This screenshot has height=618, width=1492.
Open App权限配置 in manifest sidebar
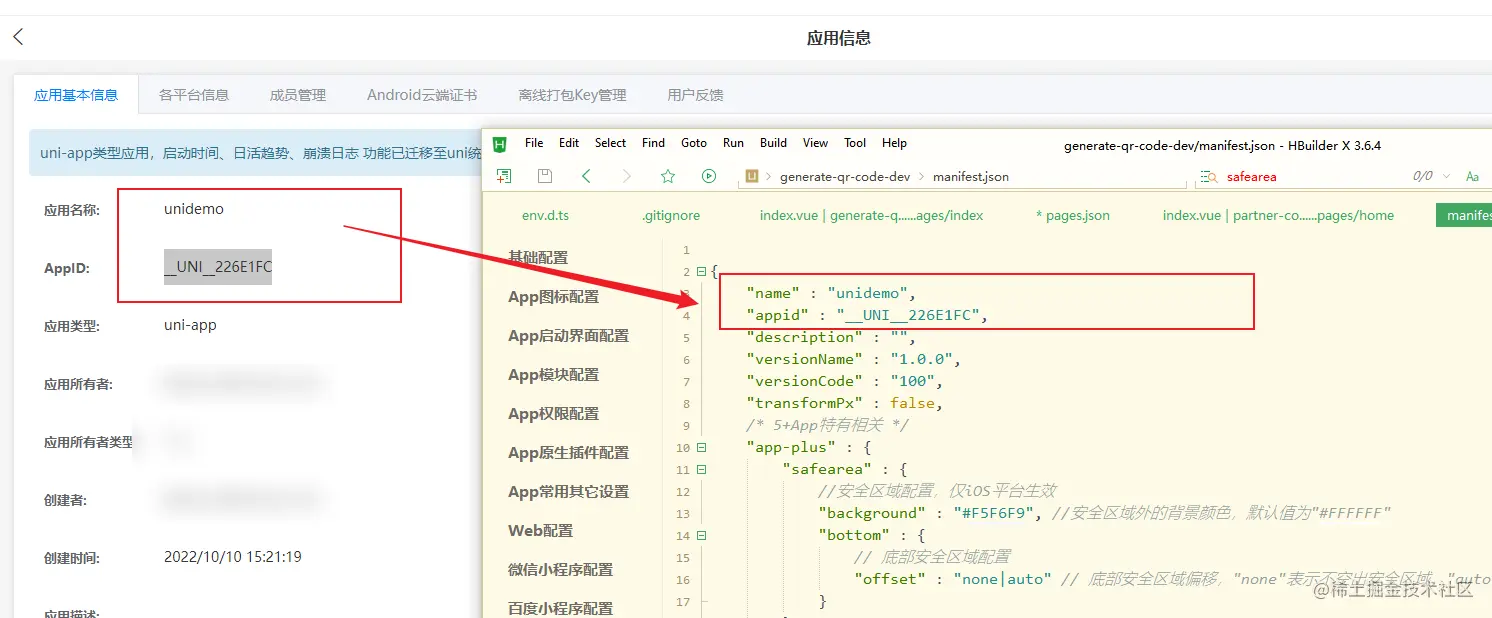pyautogui.click(x=554, y=413)
